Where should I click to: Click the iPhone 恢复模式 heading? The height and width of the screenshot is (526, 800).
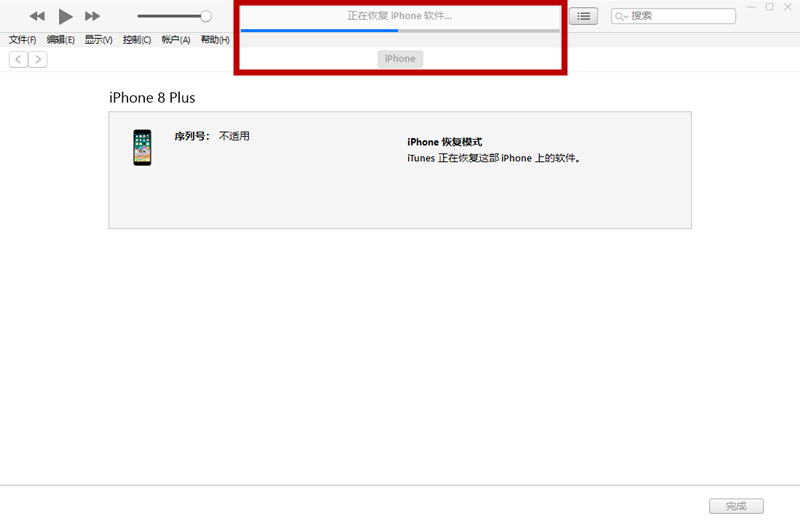point(444,142)
